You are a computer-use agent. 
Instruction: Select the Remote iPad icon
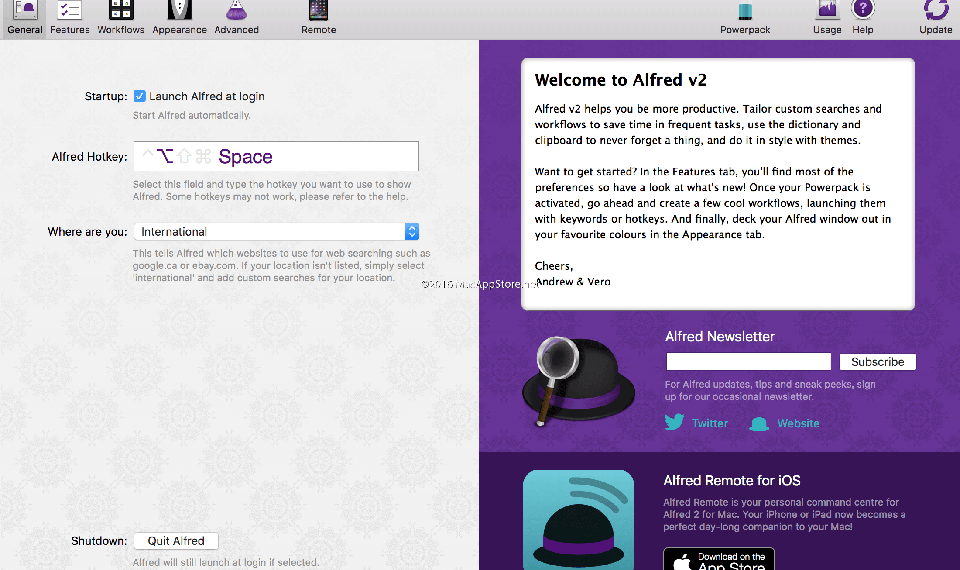318,11
